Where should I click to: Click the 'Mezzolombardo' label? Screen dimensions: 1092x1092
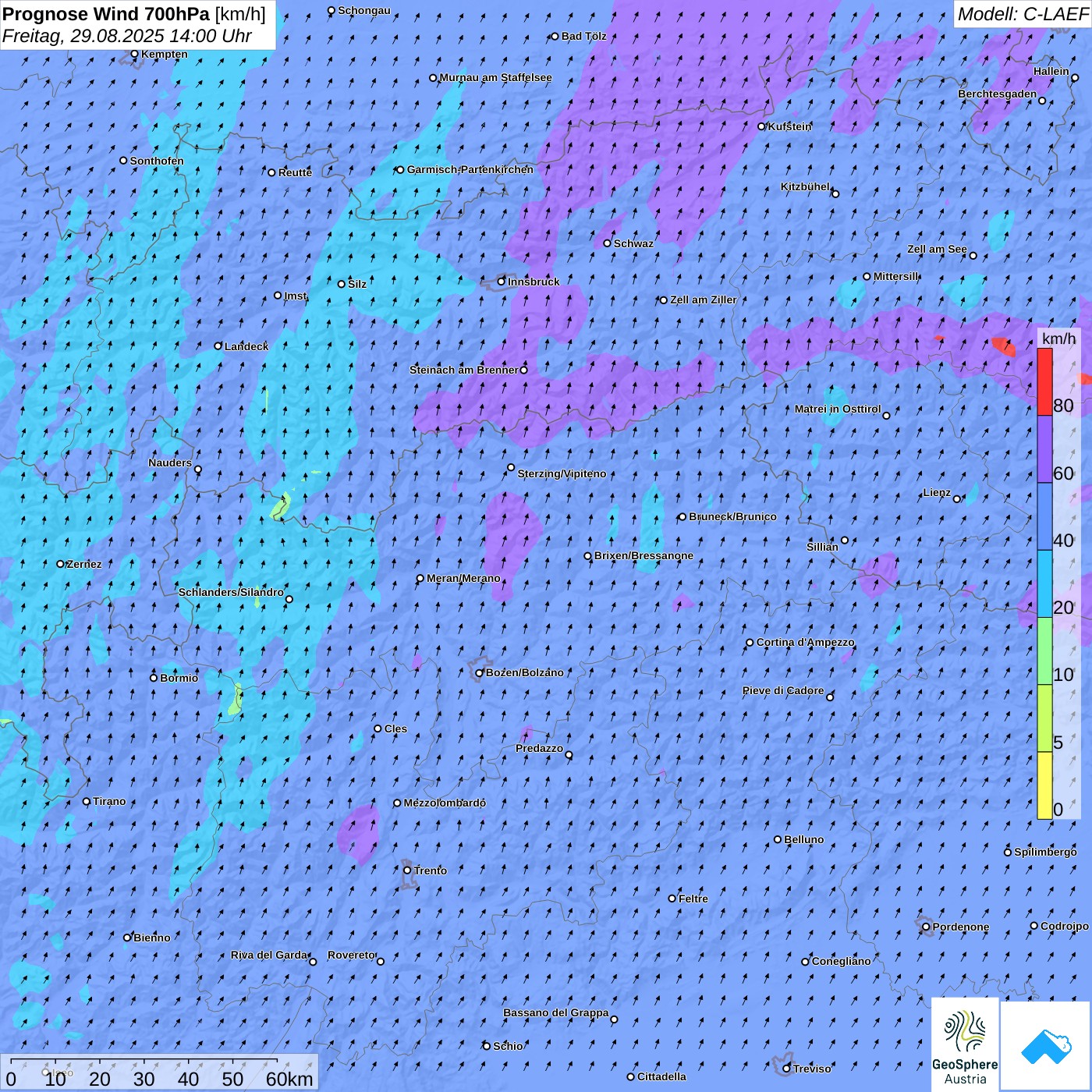point(445,803)
